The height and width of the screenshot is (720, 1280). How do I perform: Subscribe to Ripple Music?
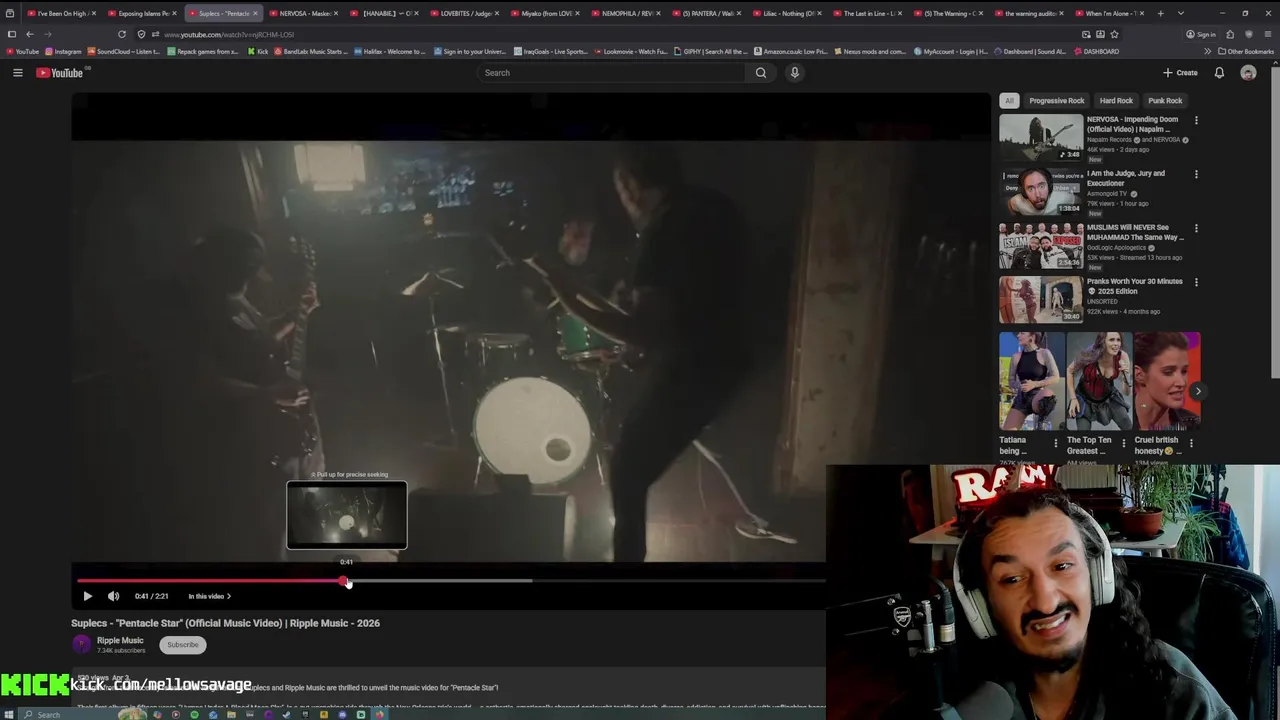coord(183,645)
